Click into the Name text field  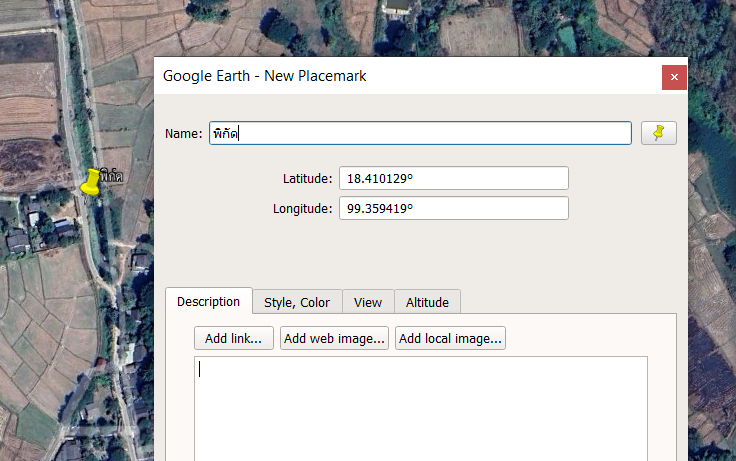(x=420, y=133)
